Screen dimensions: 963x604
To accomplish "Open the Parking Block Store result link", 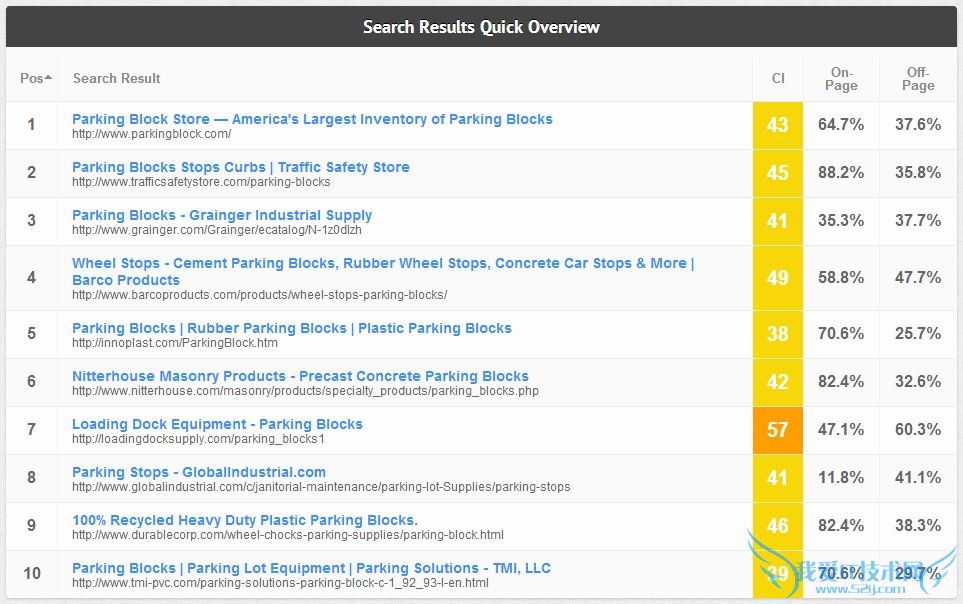I will pyautogui.click(x=312, y=119).
